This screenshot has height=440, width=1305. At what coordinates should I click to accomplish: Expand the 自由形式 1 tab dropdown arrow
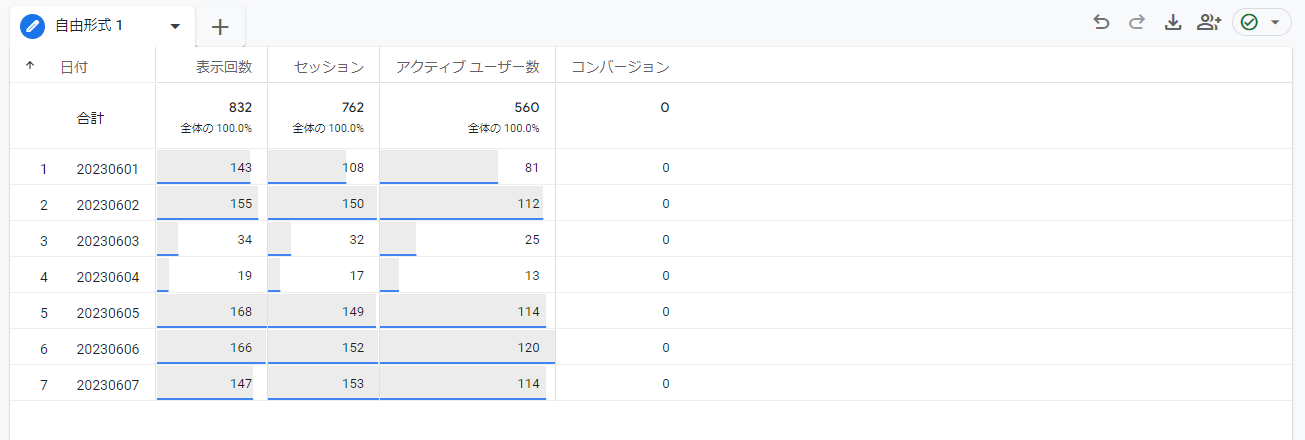[x=175, y=26]
